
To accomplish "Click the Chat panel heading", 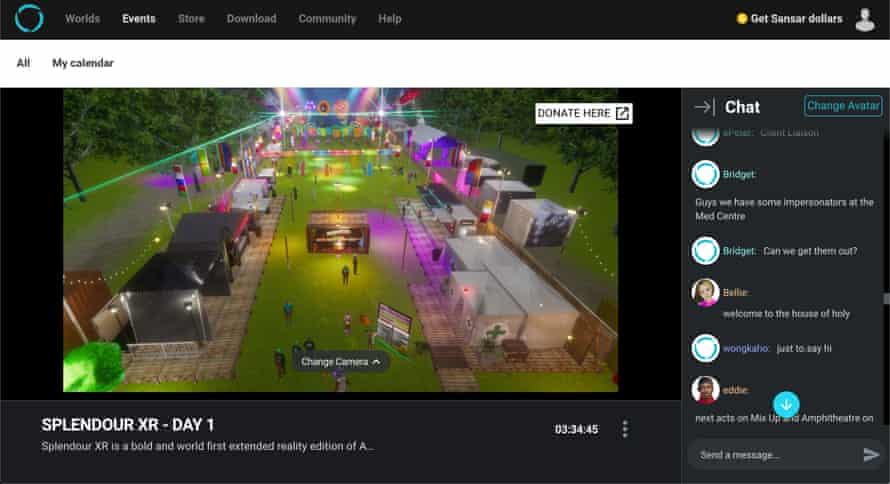I will pyautogui.click(x=742, y=107).
